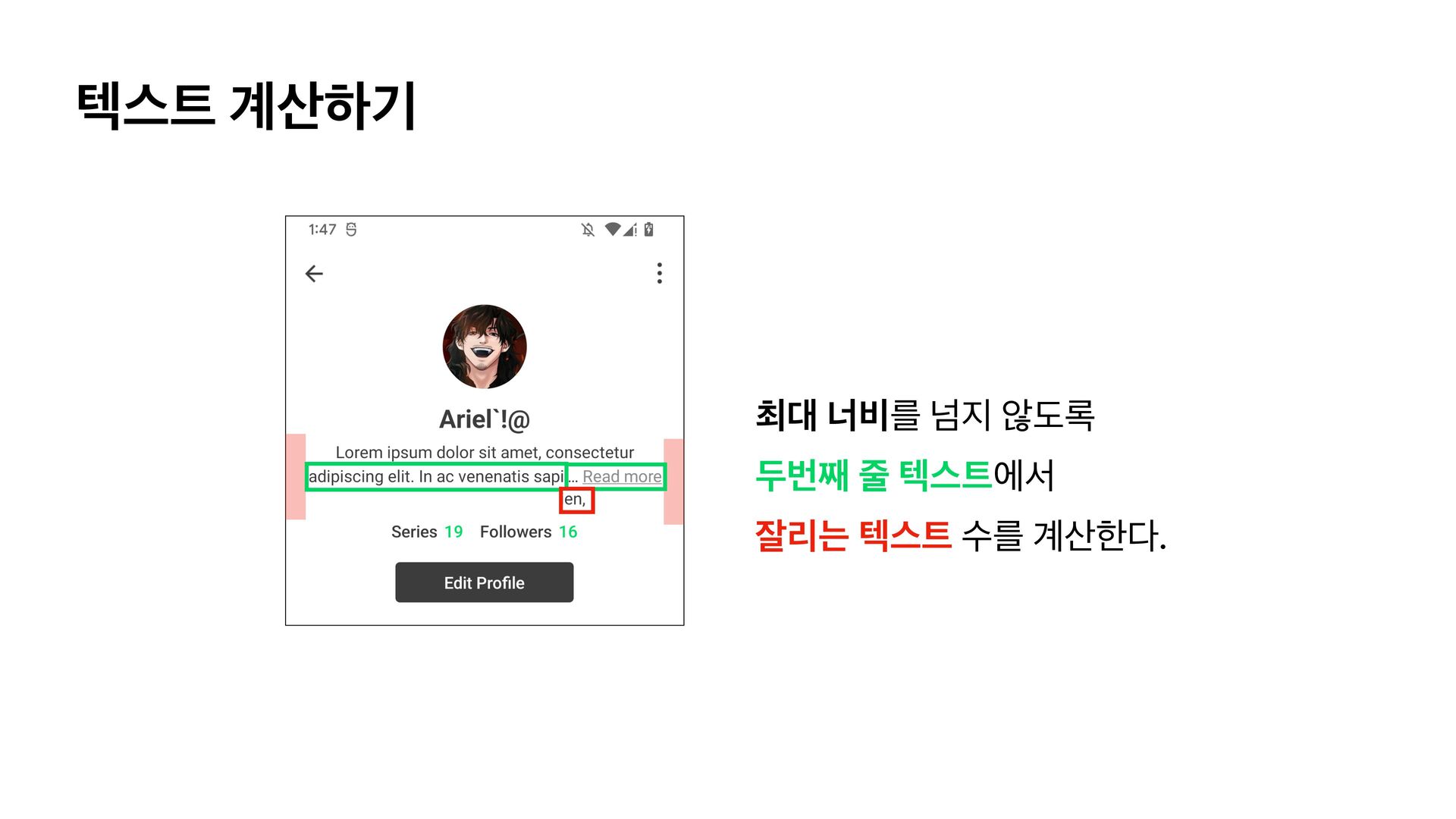Click the red-boxed 'en,' text
Image resolution: width=1456 pixels, height=819 pixels.
(576, 500)
